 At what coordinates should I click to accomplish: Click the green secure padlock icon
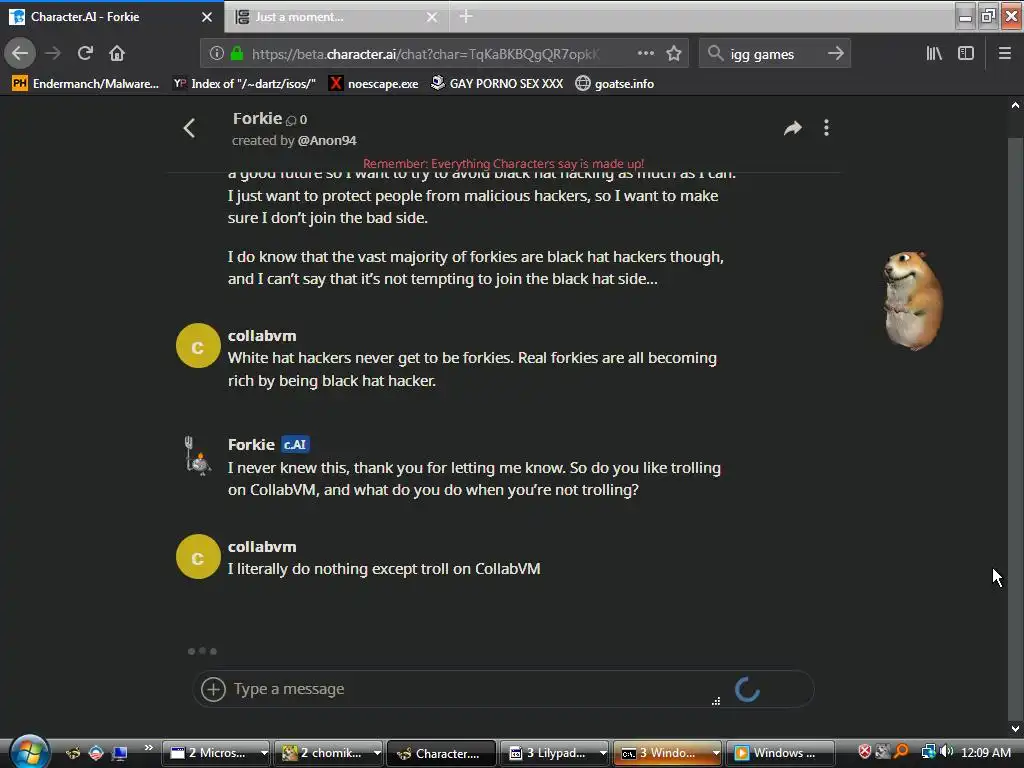[237, 54]
